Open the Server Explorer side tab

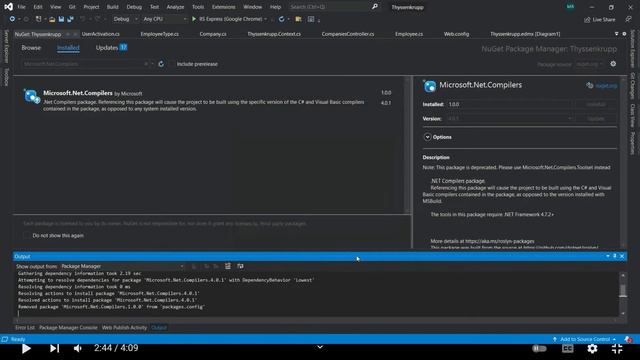[6, 46]
